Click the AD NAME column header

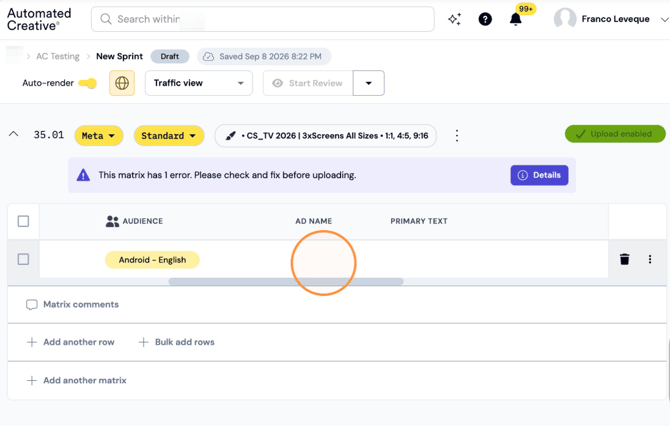coord(314,221)
